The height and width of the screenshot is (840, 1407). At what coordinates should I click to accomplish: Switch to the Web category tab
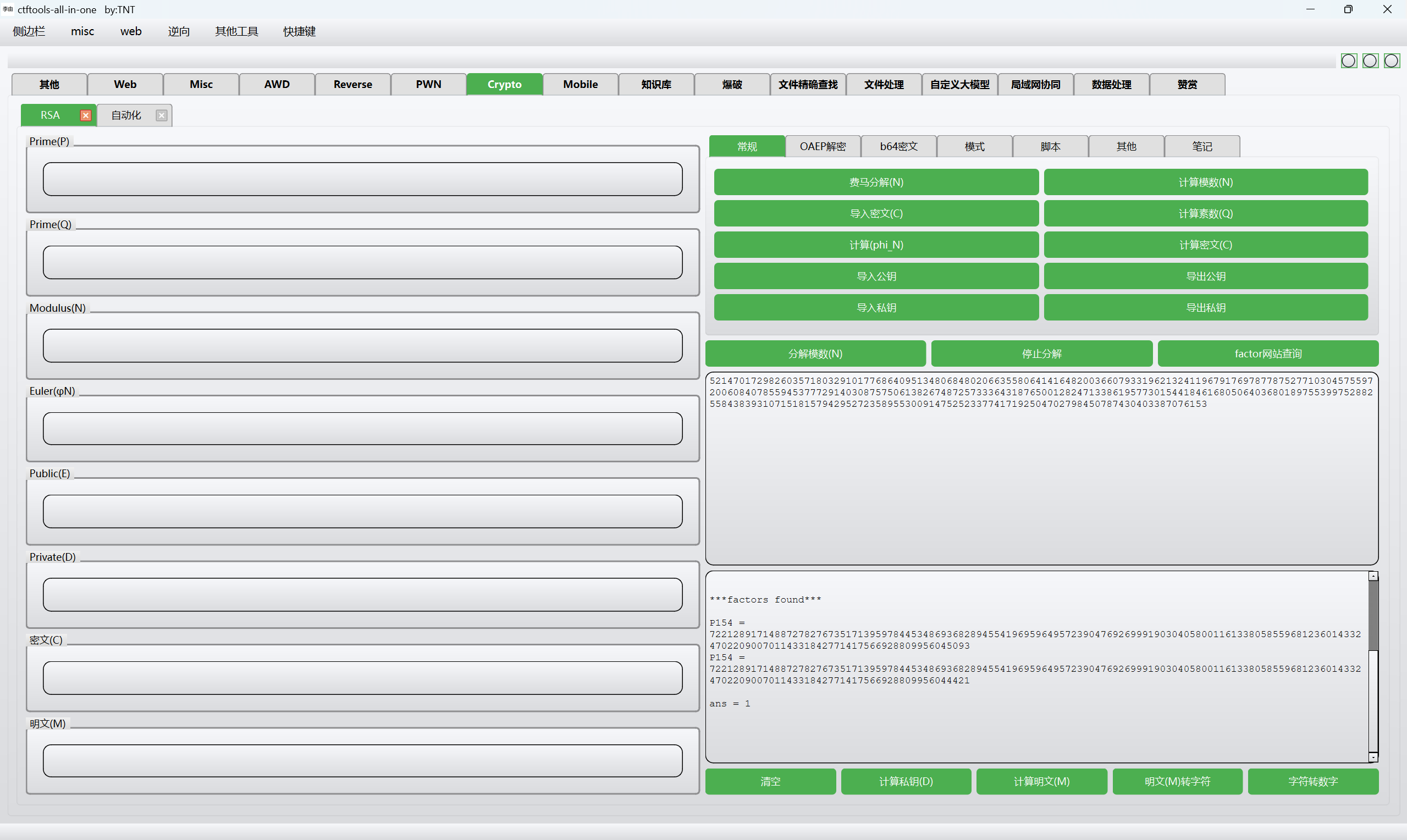point(125,84)
